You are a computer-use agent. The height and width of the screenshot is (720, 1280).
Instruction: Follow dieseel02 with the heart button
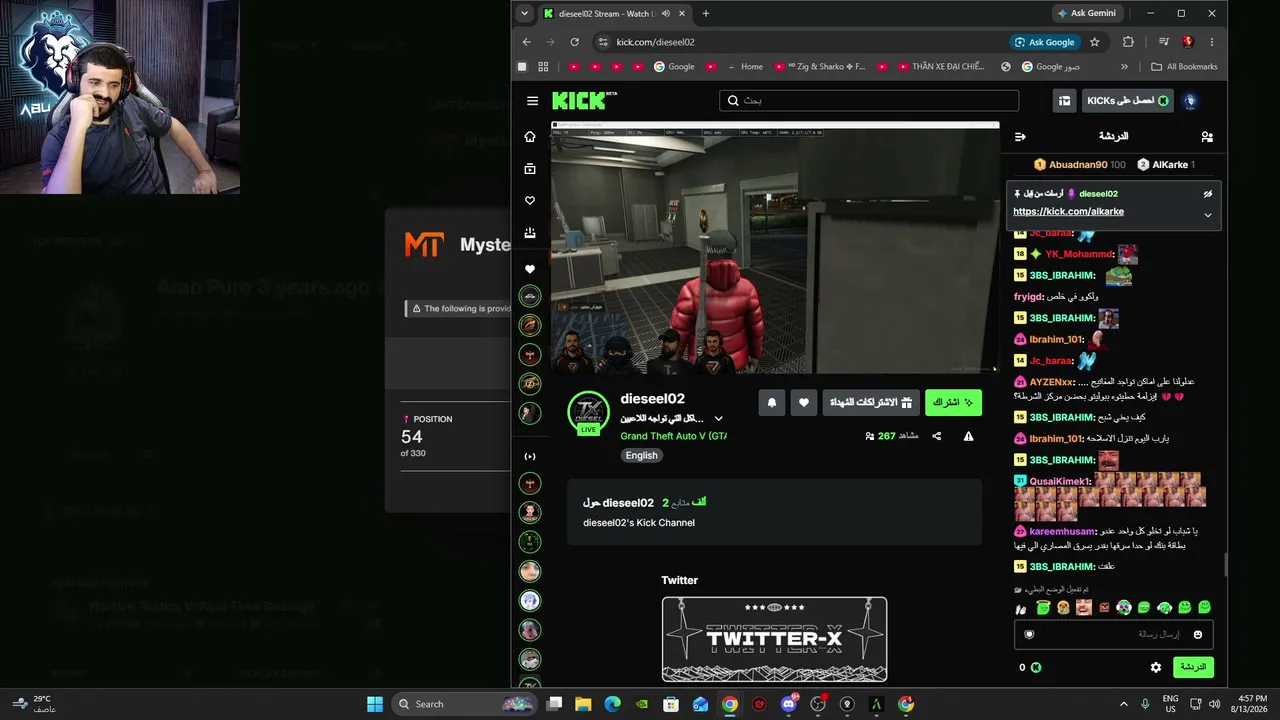804,402
